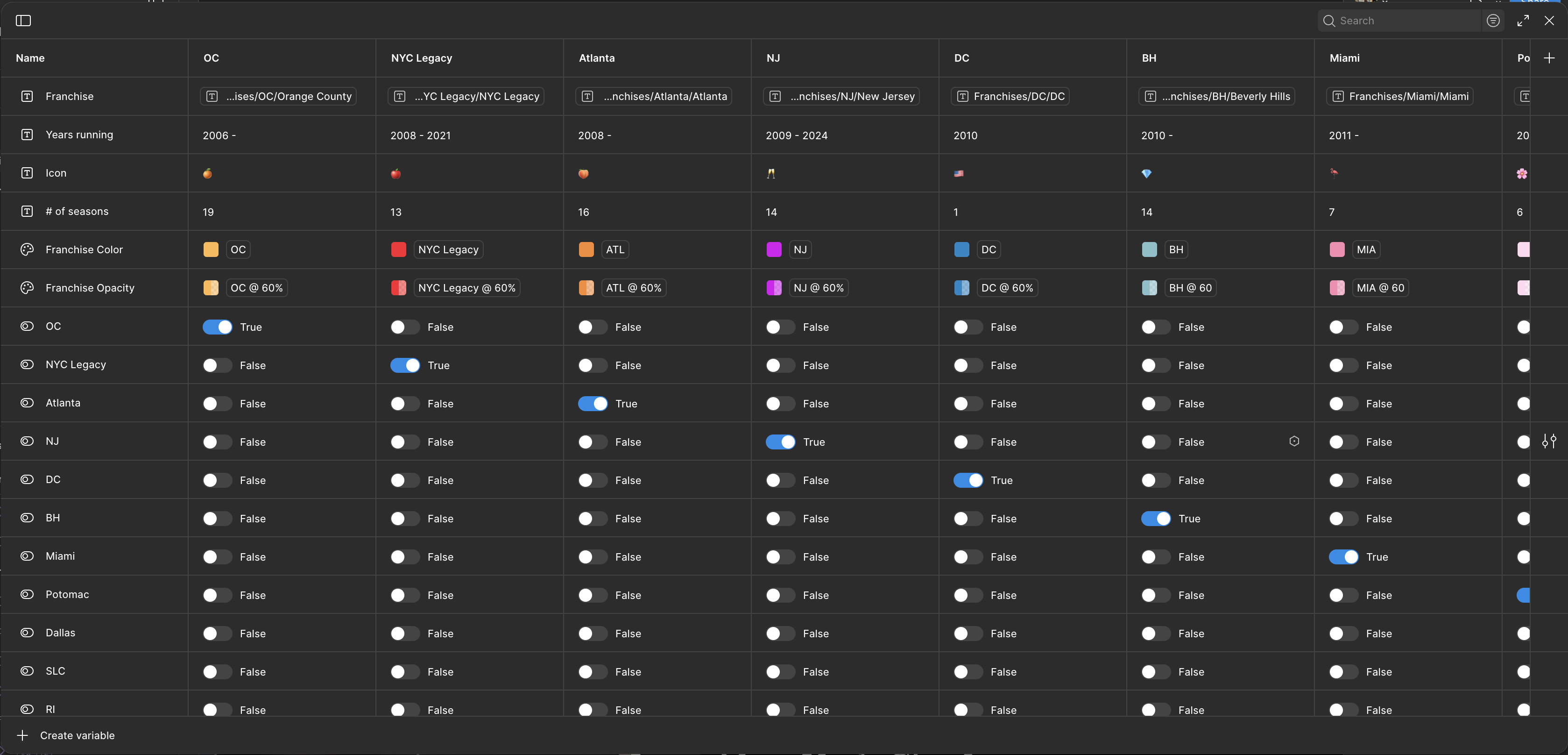Enable the Miami toggle under the NJ column
The image size is (1568, 755).
point(781,556)
